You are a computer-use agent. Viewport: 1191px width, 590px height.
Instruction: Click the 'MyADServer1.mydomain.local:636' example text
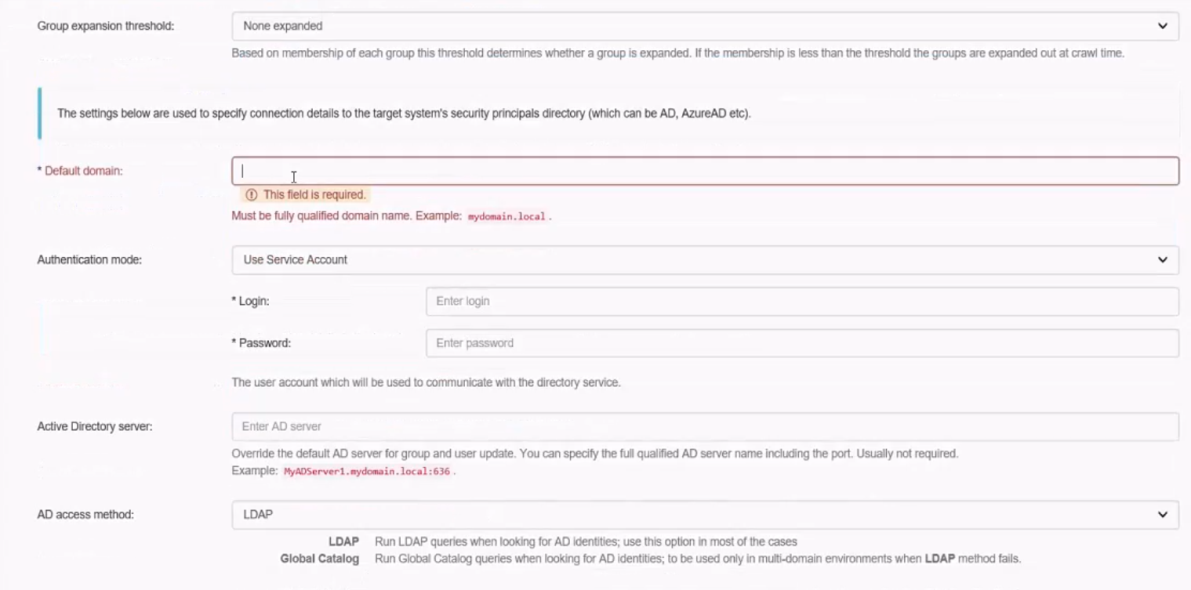click(368, 471)
